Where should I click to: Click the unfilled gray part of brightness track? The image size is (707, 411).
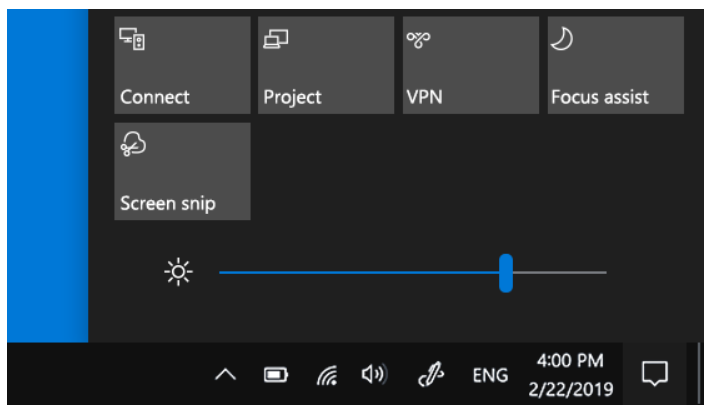[x=560, y=272]
